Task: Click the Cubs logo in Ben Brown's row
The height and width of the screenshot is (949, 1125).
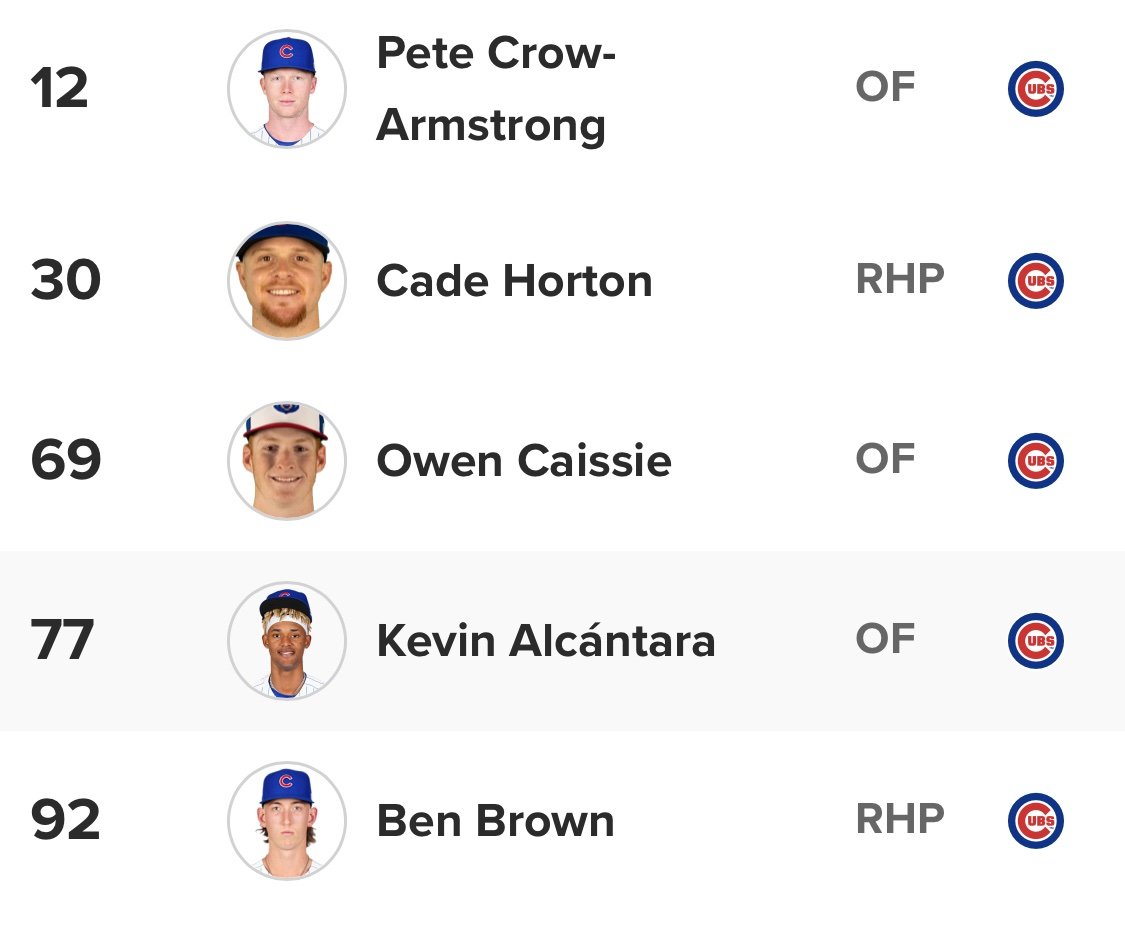Action: [1035, 821]
